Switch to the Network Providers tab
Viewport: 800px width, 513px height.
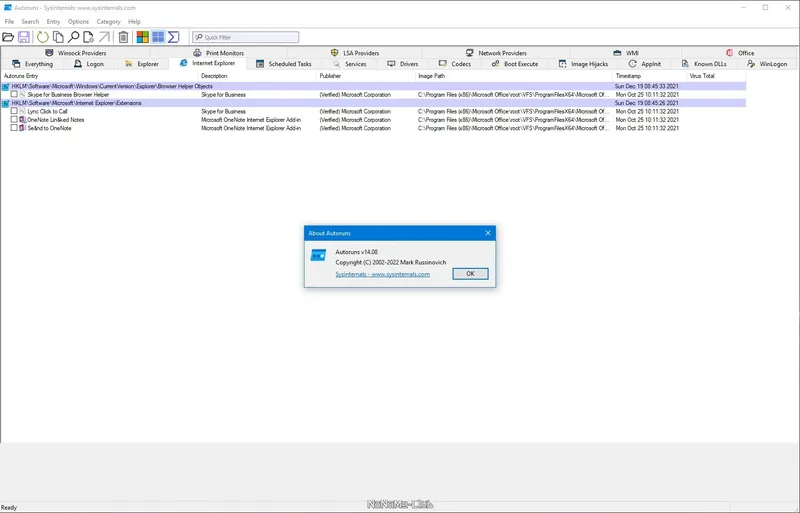pyautogui.click(x=496, y=53)
